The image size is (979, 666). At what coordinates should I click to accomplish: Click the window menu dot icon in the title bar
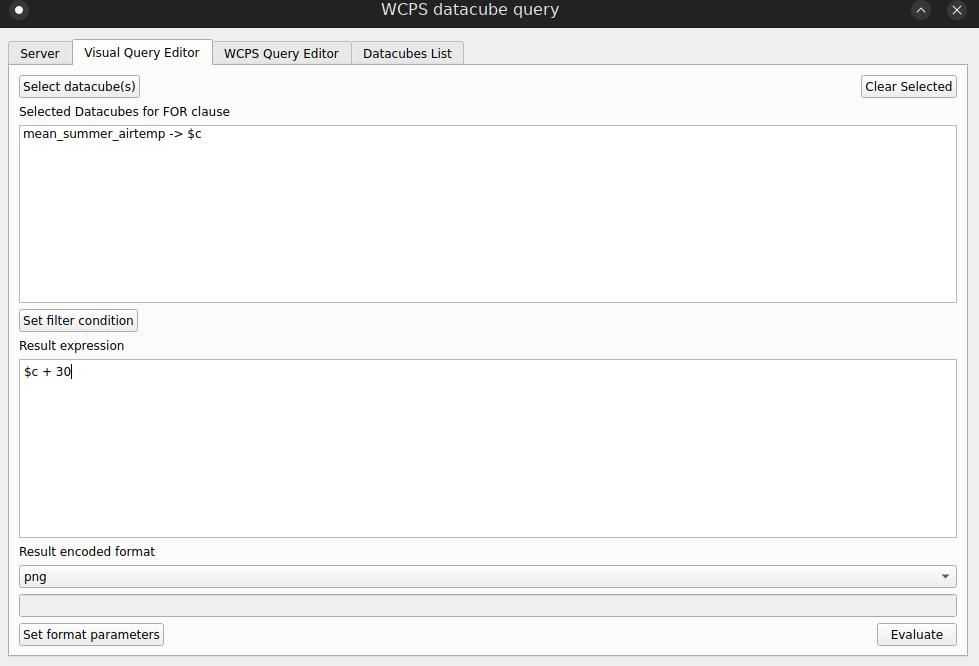(19, 10)
